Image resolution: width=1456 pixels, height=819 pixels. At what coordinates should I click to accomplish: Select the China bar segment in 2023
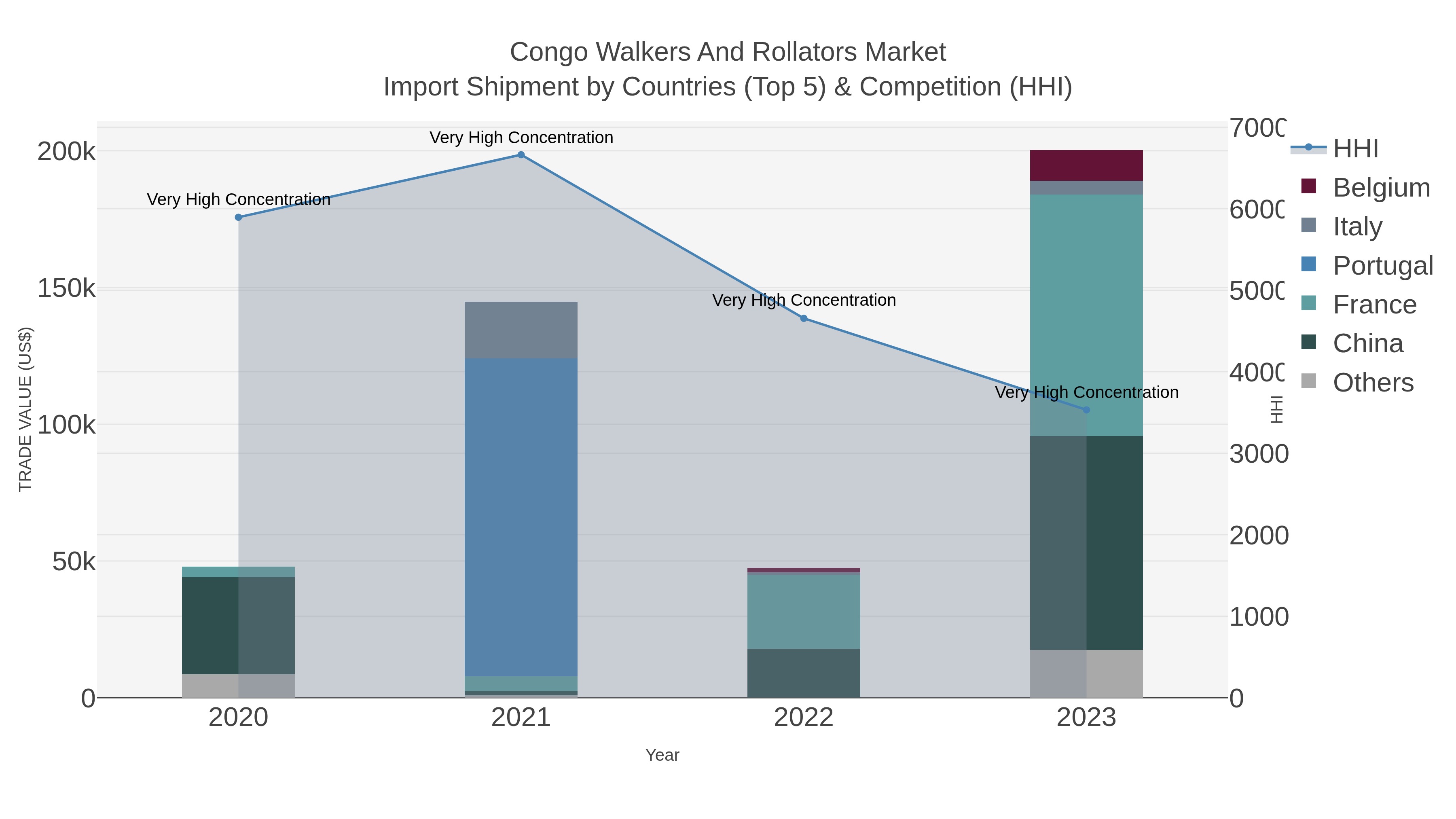coord(1086,543)
